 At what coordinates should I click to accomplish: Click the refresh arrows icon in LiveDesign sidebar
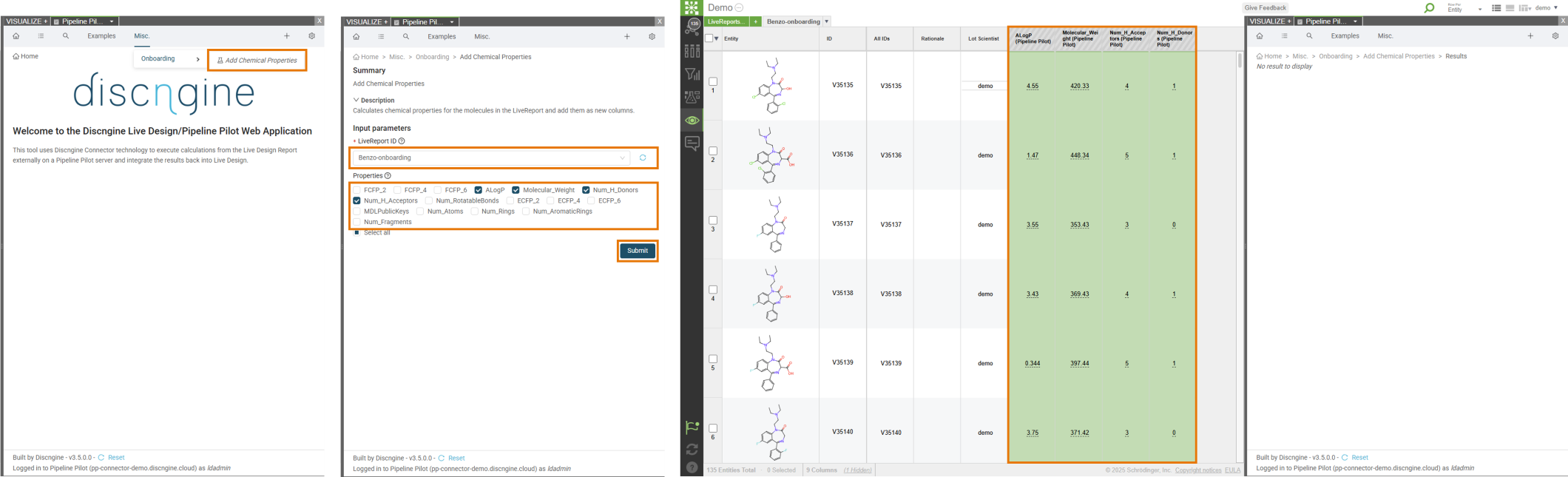[x=692, y=449]
